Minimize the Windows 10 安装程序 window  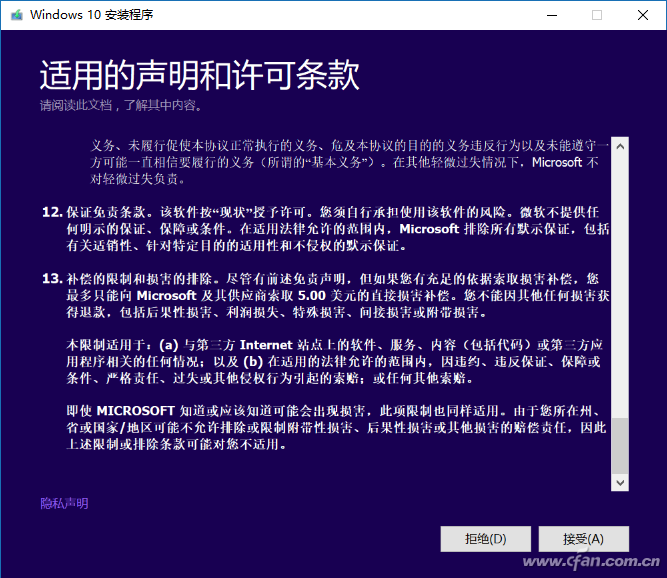coord(552,15)
